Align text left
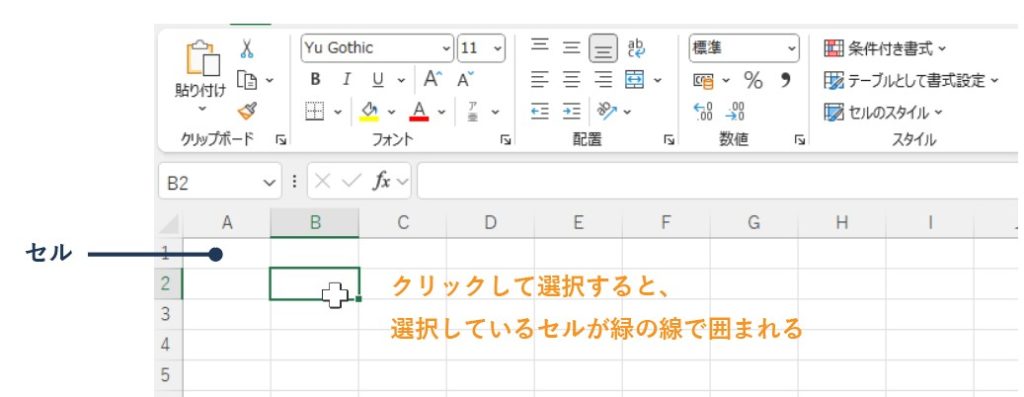Viewport: 1024px width, 397px height. pos(539,80)
